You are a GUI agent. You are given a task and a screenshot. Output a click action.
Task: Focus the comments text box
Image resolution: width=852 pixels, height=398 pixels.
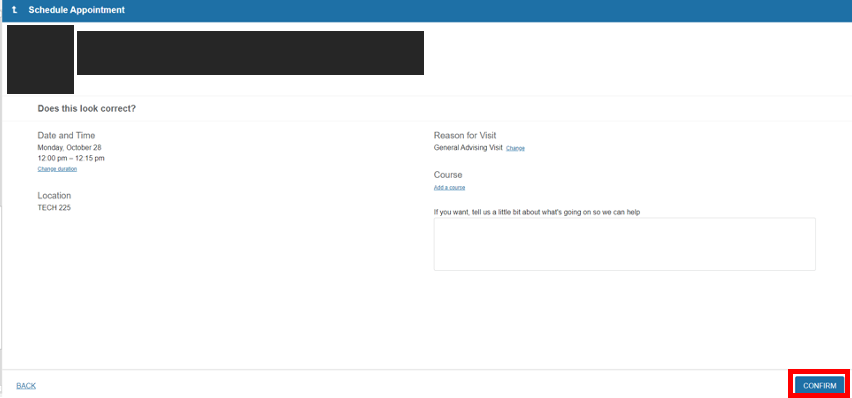tap(624, 244)
